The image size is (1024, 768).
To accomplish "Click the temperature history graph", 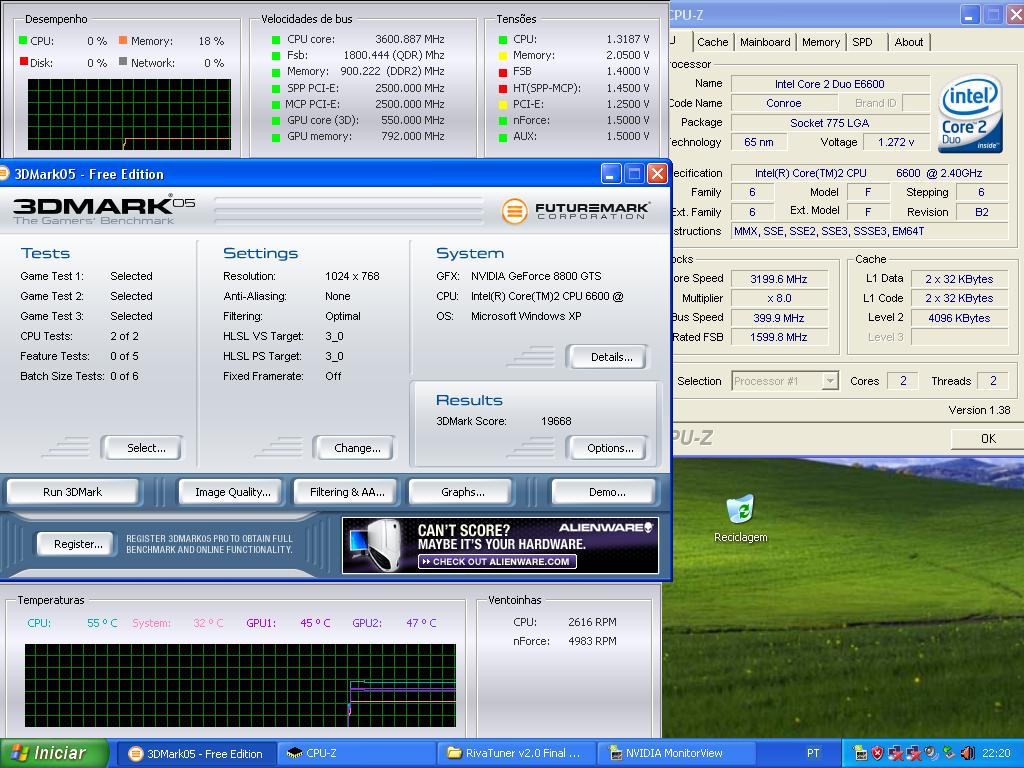I will [x=240, y=686].
